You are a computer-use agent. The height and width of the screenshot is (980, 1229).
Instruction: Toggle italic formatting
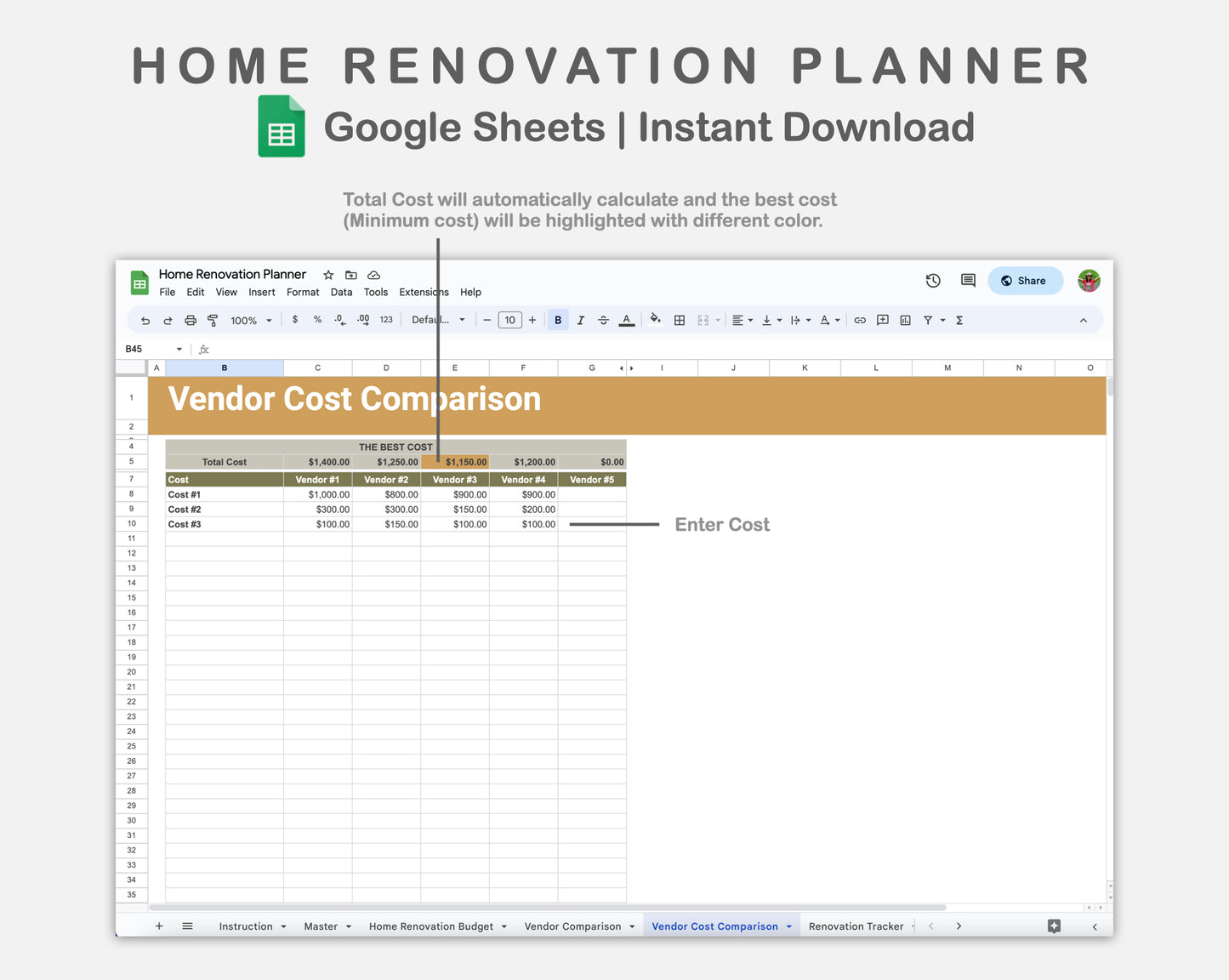[581, 320]
